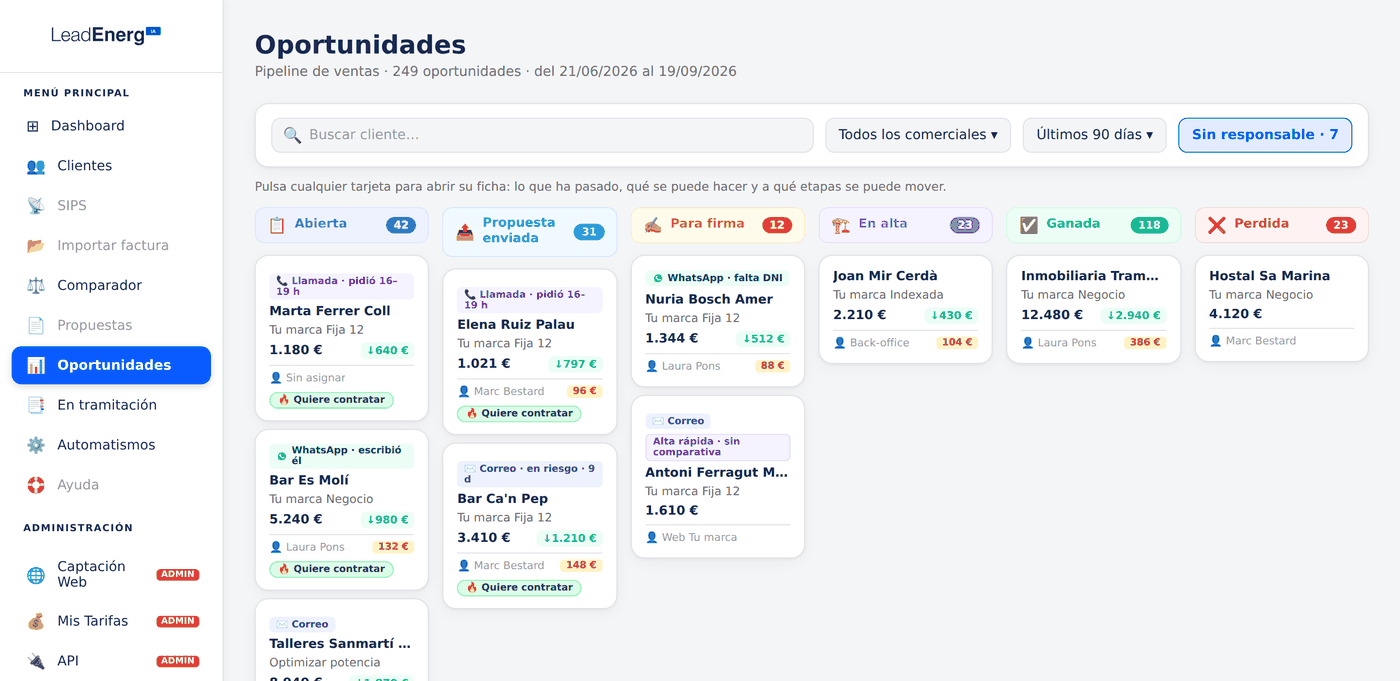Click the Captación Web globe icon

pyautogui.click(x=36, y=575)
